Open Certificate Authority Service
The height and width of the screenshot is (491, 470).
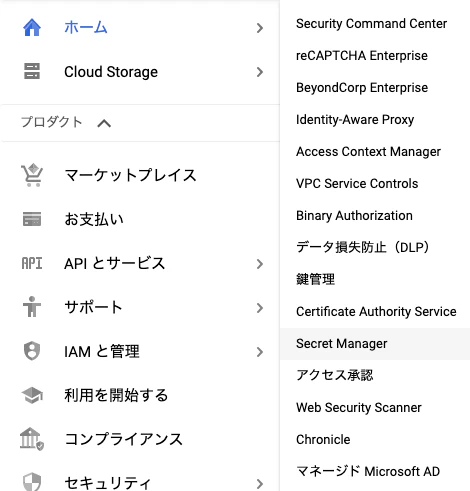pos(375,311)
